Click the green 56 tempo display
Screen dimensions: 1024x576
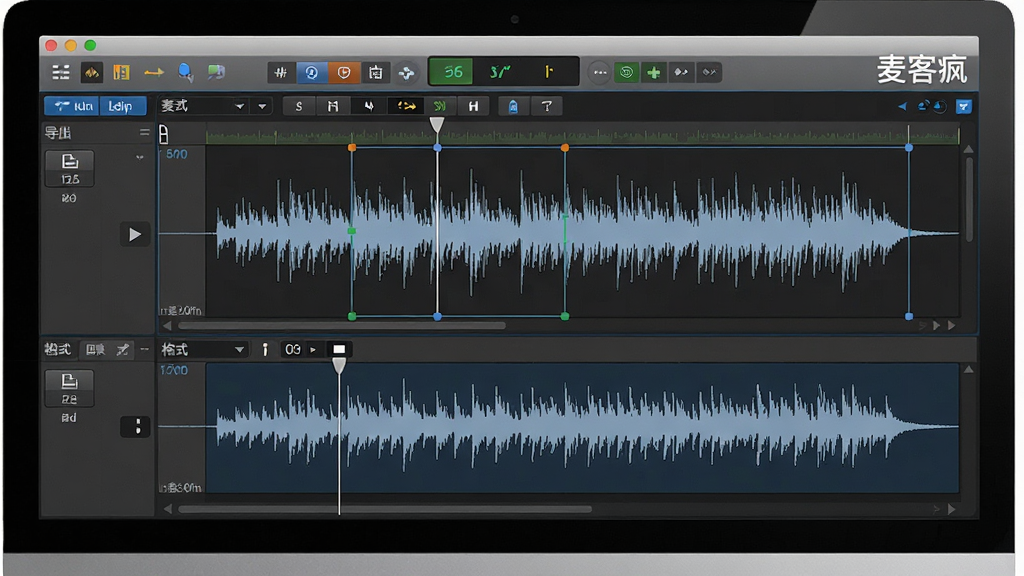click(453, 72)
